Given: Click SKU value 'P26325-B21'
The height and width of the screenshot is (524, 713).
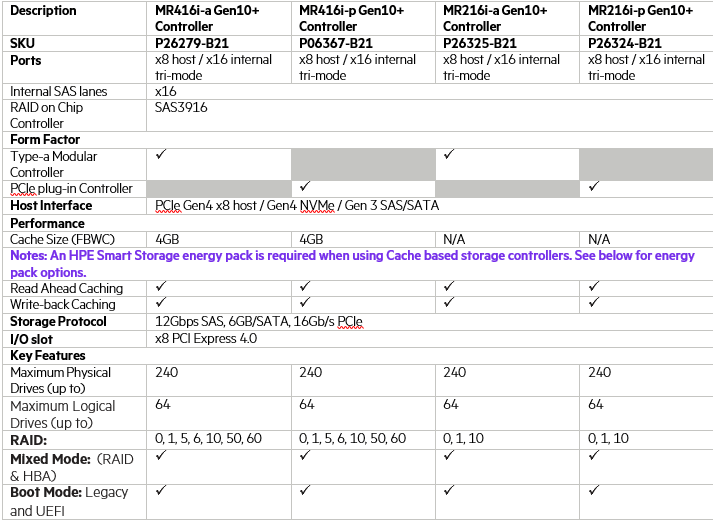Looking at the screenshot, I should point(480,43).
